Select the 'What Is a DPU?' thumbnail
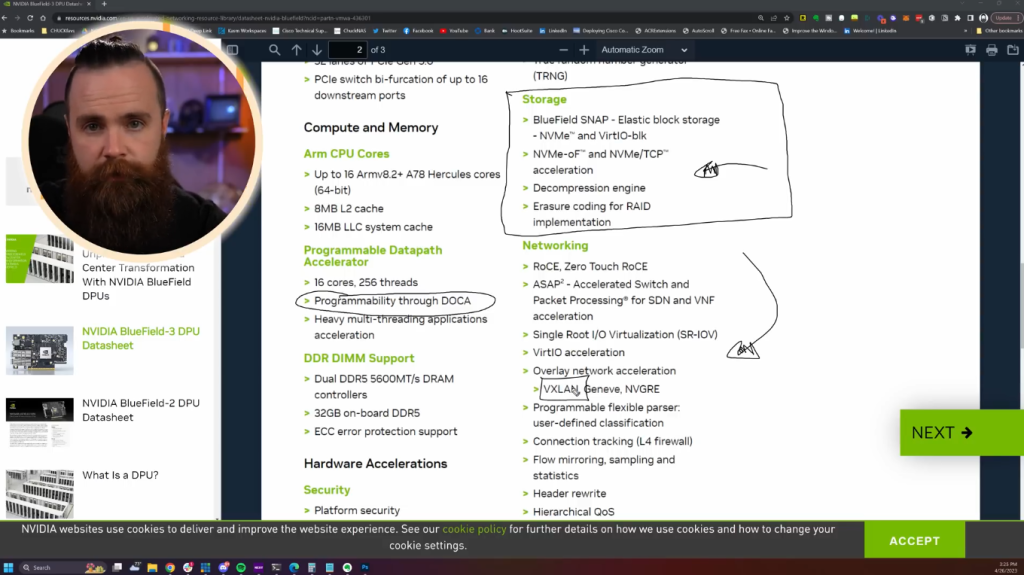The width and height of the screenshot is (1024, 575). coord(40,493)
